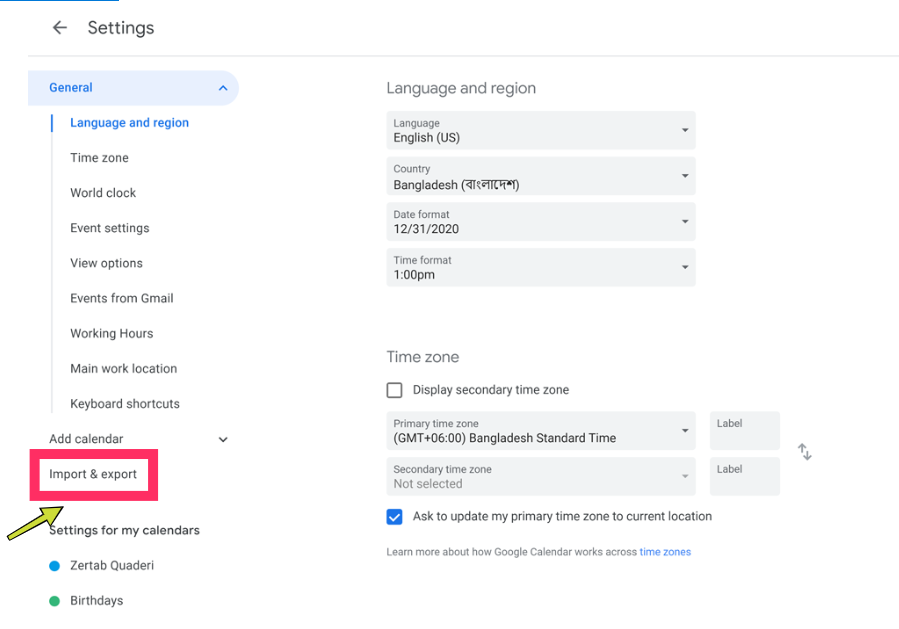Open the Primary time zone dropdown

[541, 431]
